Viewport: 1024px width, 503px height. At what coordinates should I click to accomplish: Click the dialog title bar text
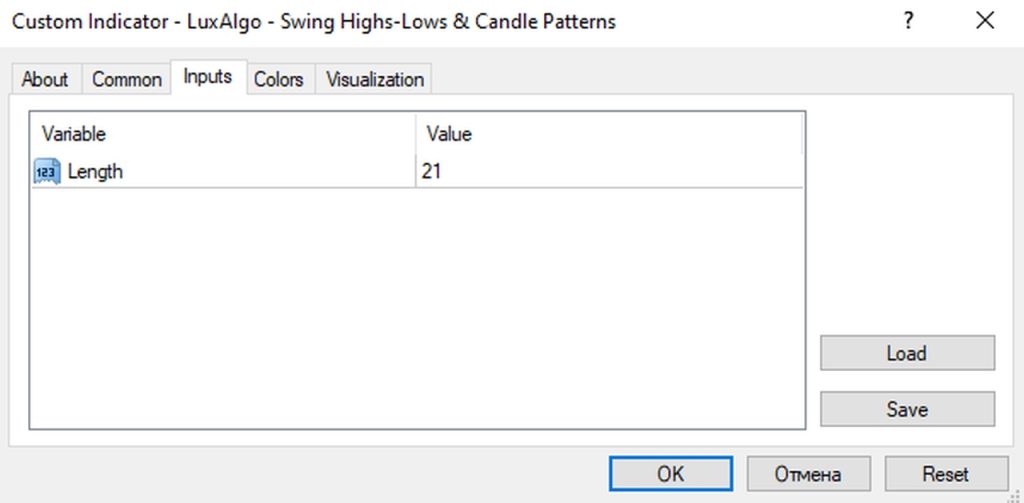pos(314,22)
